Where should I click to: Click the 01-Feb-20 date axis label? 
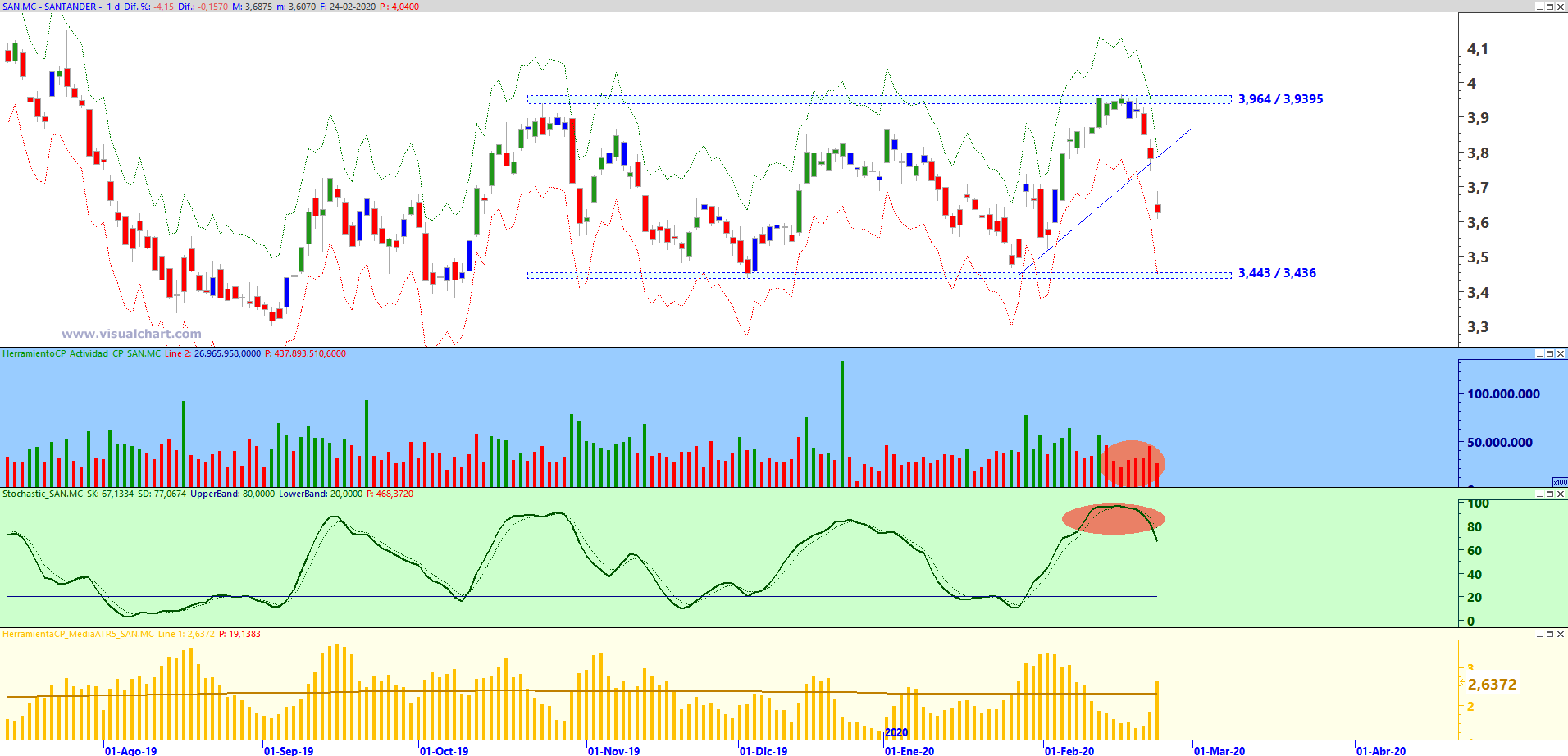point(1069,750)
